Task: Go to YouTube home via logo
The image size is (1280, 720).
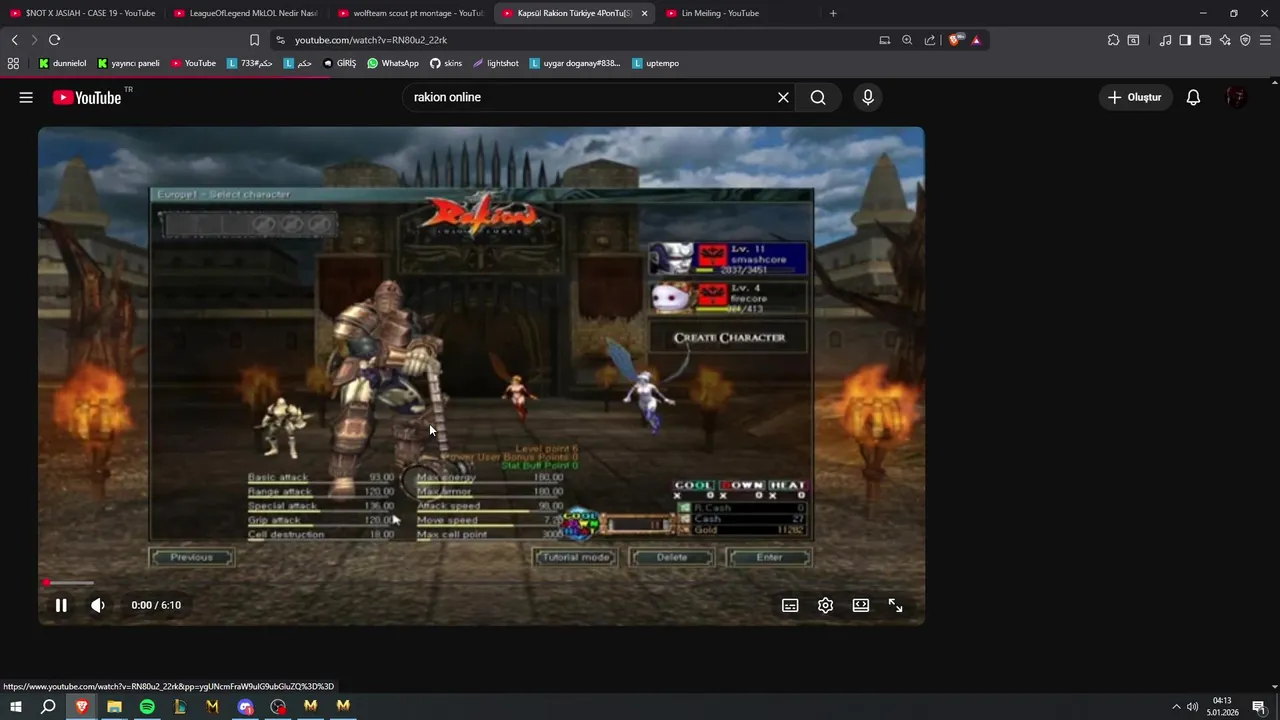Action: point(87,97)
